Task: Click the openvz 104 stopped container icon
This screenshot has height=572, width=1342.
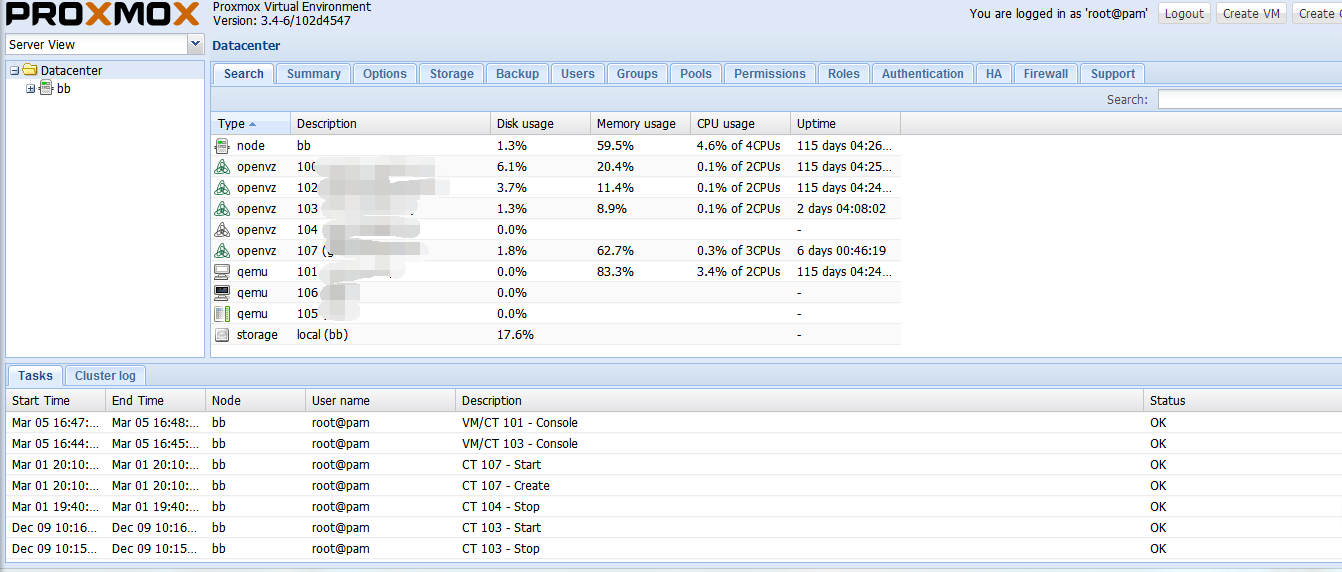Action: [x=222, y=230]
